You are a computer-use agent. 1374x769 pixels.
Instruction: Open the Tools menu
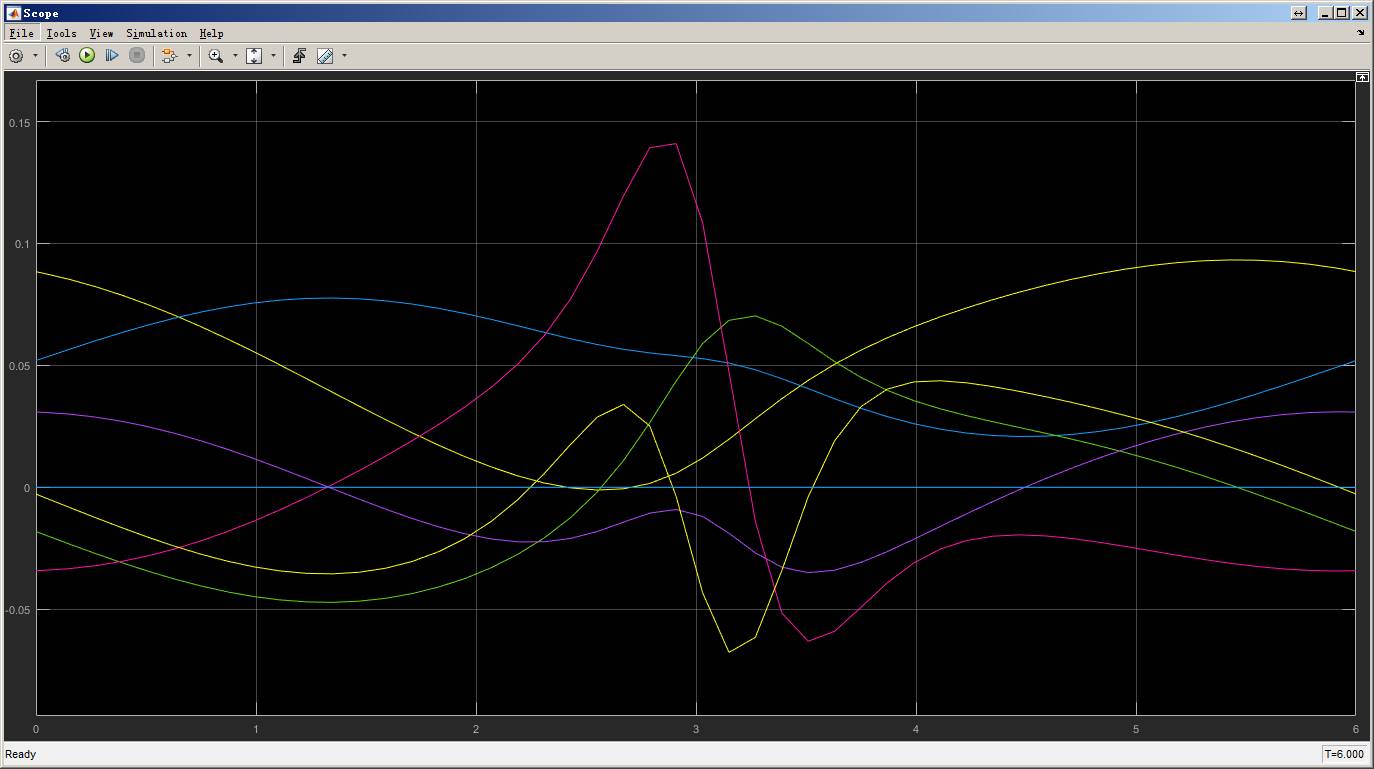pos(61,33)
